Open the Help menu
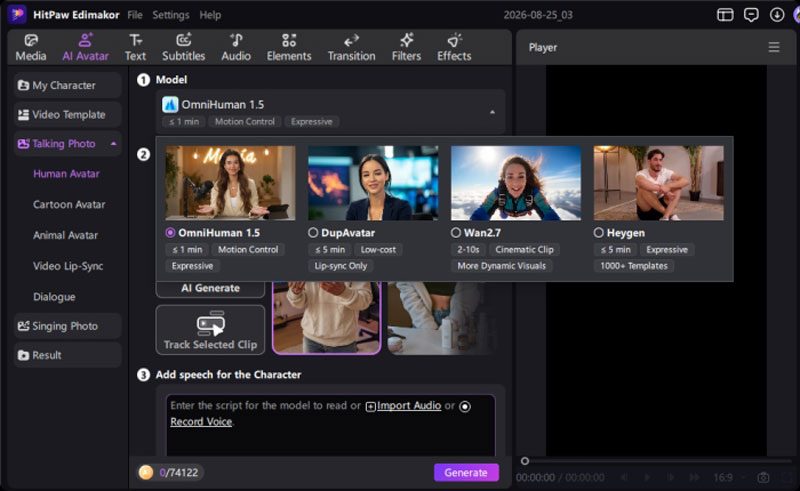 (x=210, y=15)
